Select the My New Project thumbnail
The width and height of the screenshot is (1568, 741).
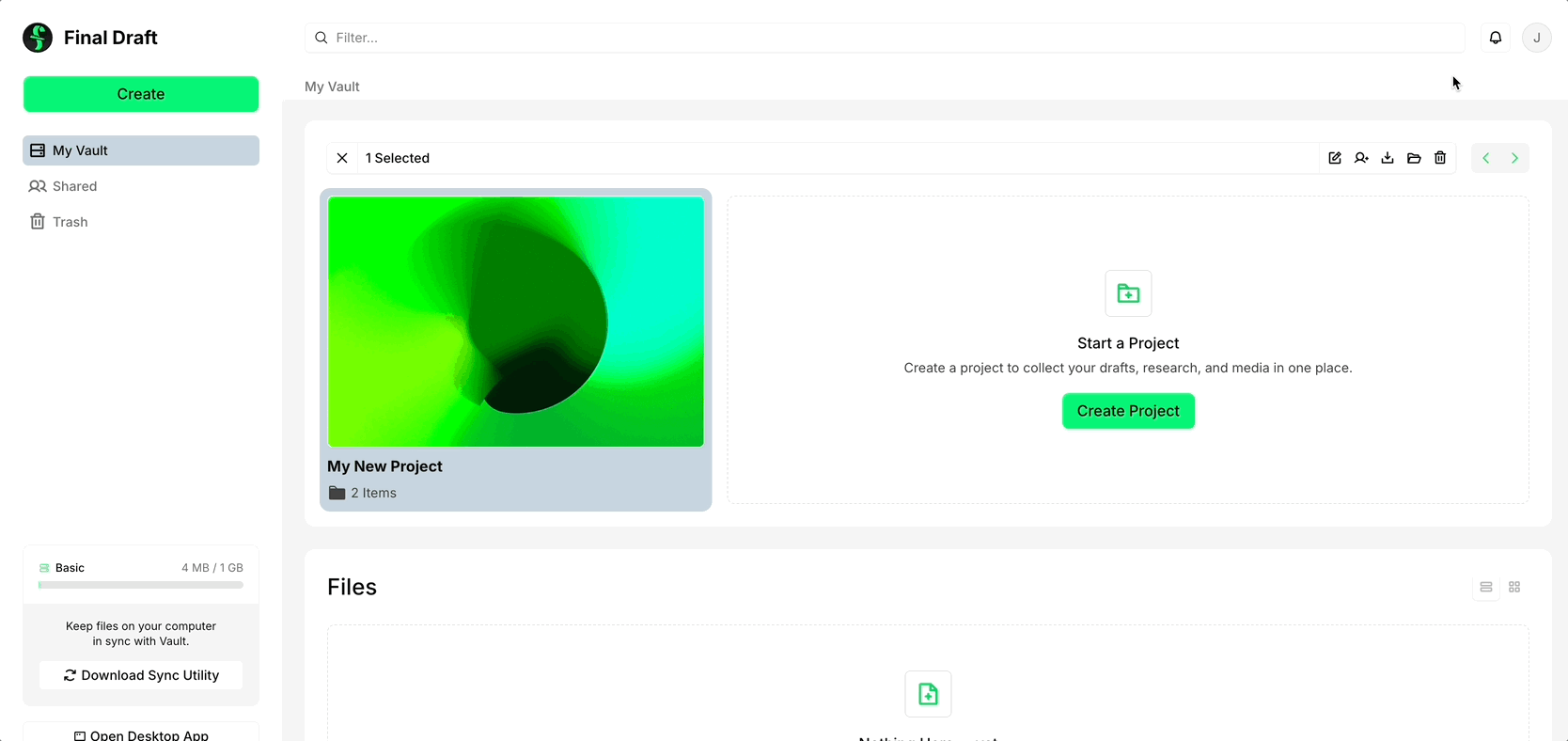point(515,322)
